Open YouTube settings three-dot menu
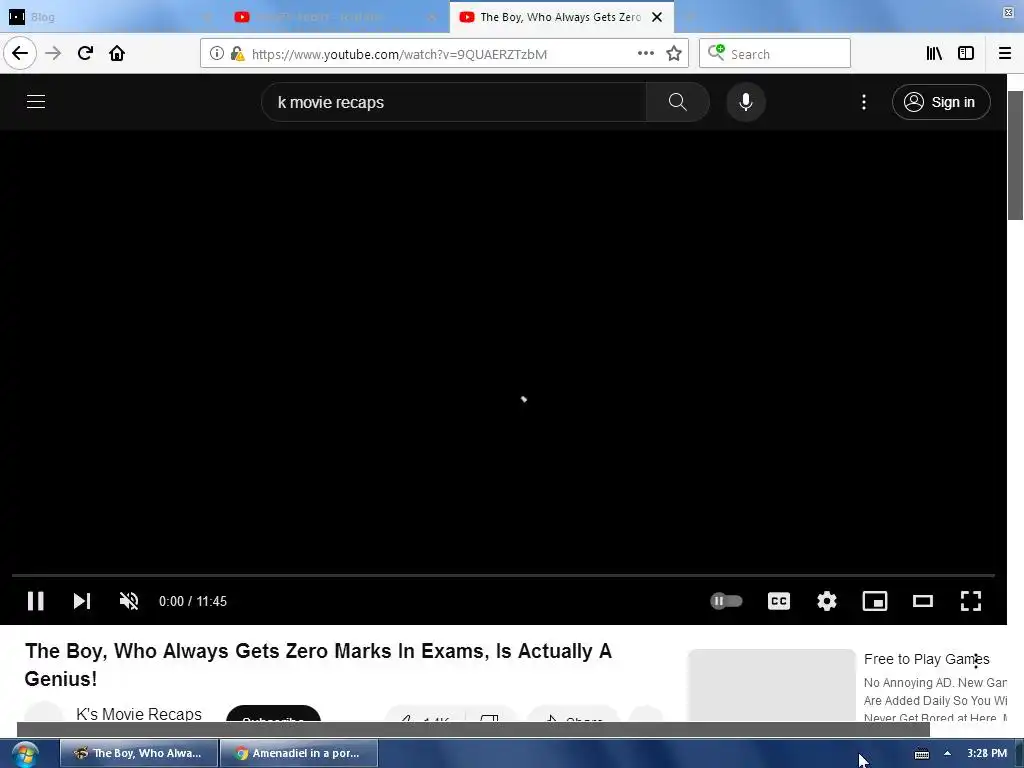This screenshot has height=768, width=1024. (x=863, y=102)
